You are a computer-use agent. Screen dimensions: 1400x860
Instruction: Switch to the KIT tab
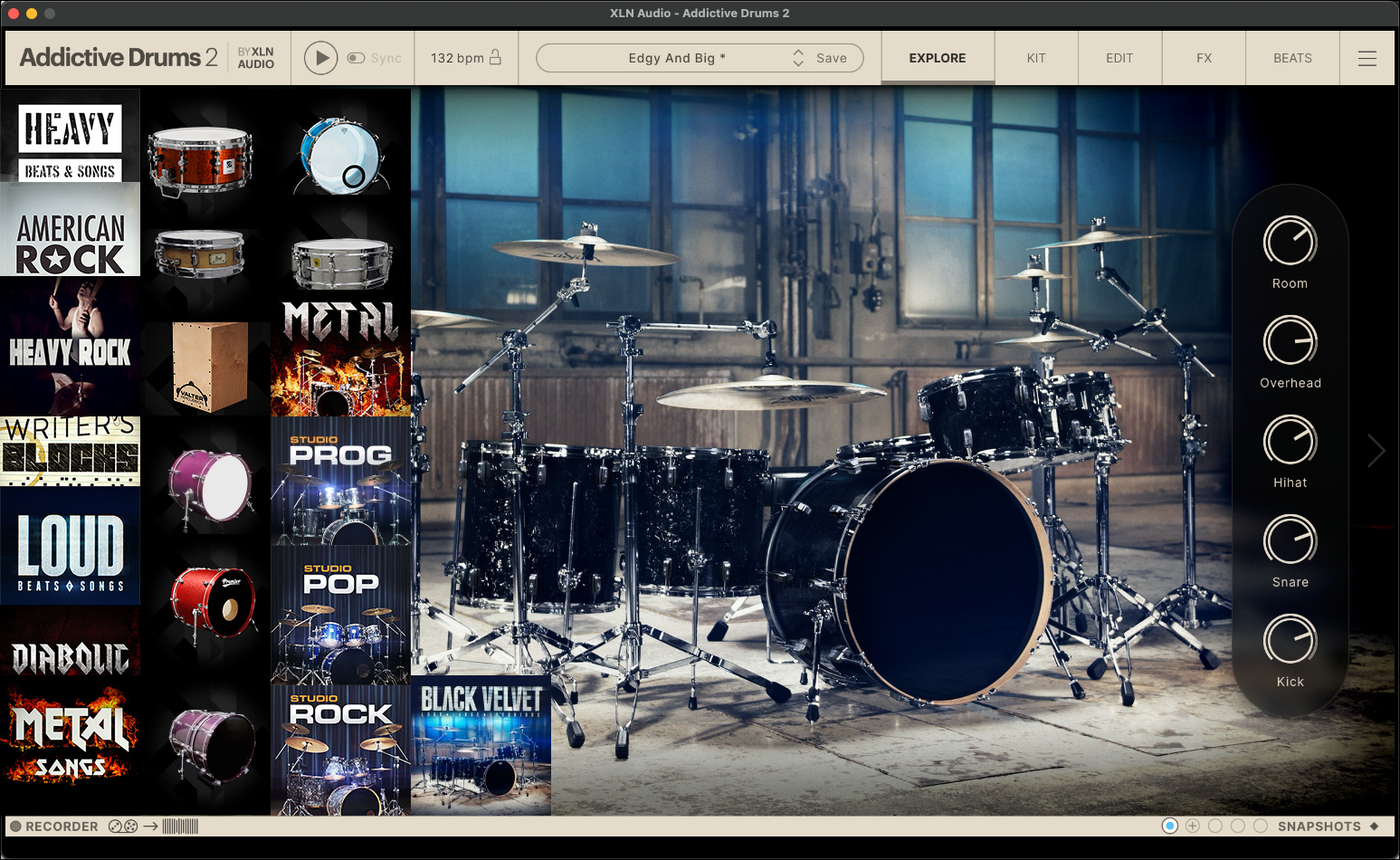(1036, 58)
